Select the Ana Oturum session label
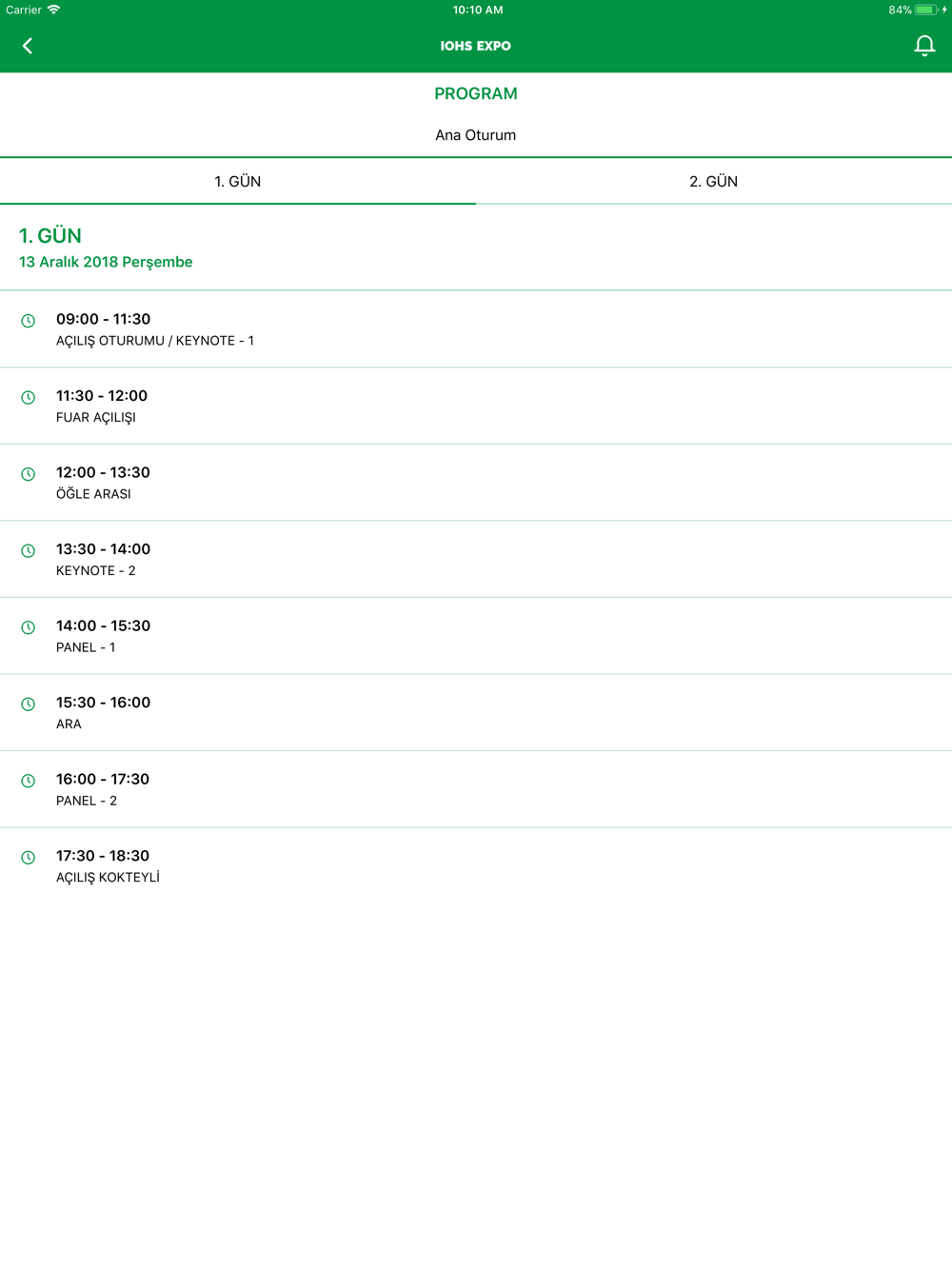Viewport: 952px width, 1270px height. click(x=476, y=135)
